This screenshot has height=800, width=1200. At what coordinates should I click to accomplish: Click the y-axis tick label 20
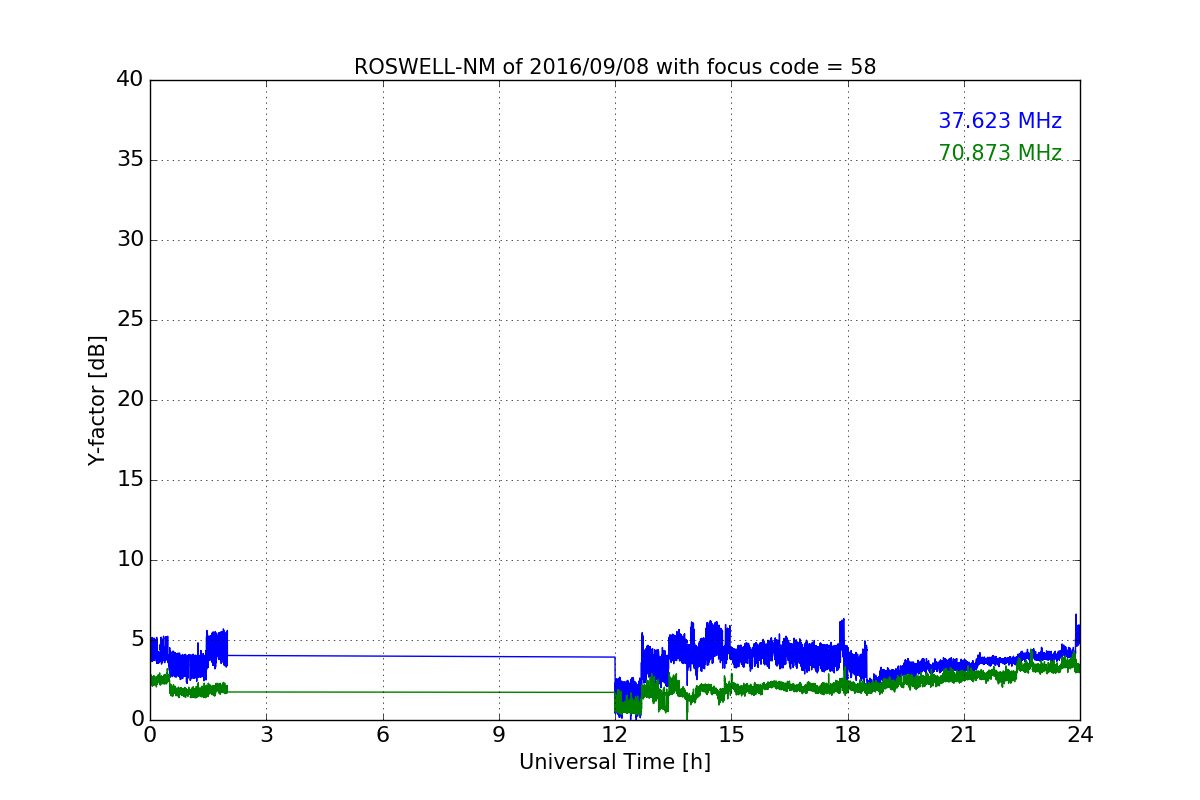click(x=130, y=400)
